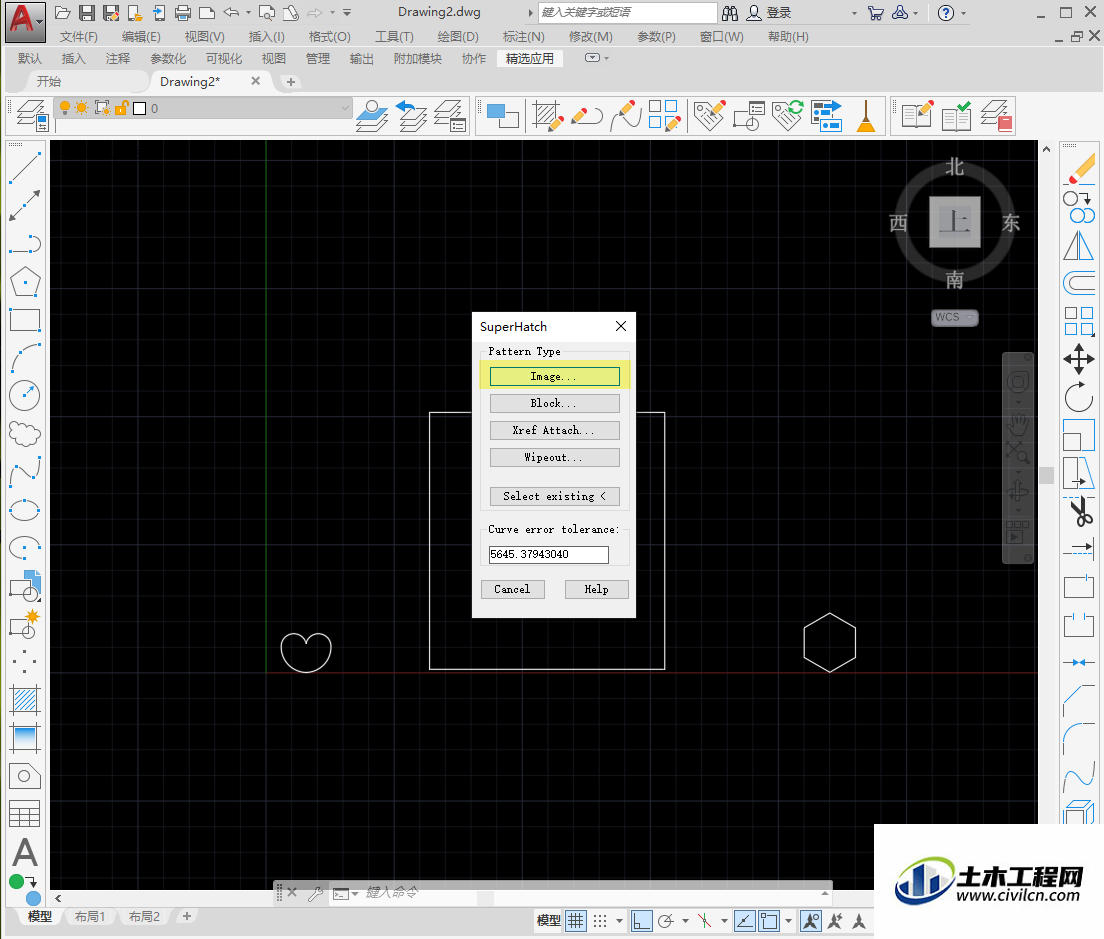This screenshot has height=939, width=1104.
Task: Expand object snap settings arrow
Action: [x=789, y=921]
